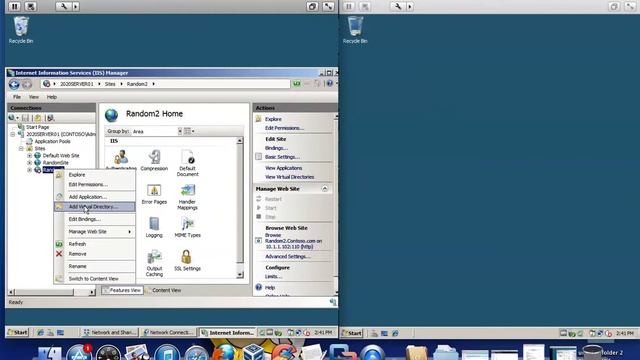Click the features list vertical scrollbar
Screen dimensions: 640x360
tap(240, 208)
